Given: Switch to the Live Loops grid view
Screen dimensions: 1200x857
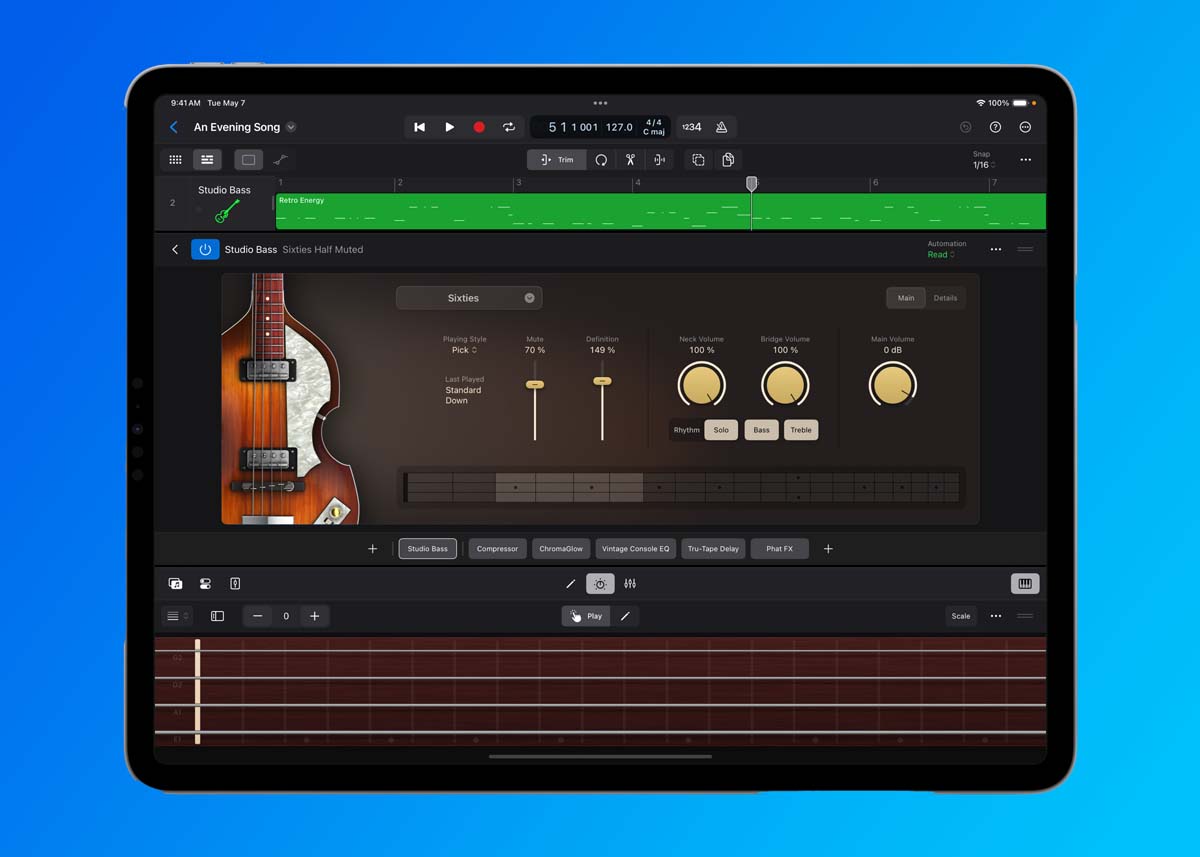Looking at the screenshot, I should click(175, 159).
